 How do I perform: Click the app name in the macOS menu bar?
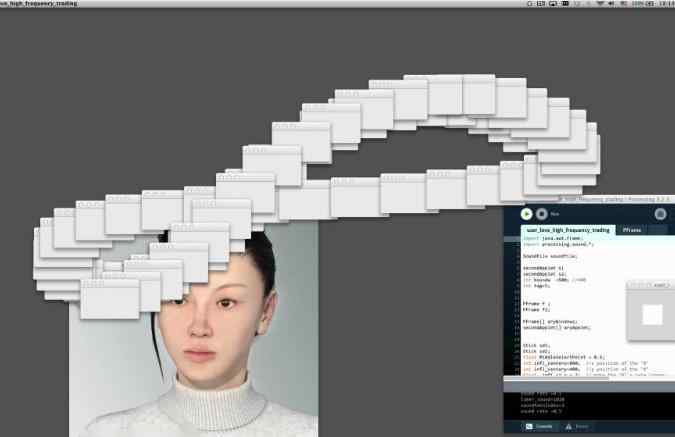click(x=38, y=3)
